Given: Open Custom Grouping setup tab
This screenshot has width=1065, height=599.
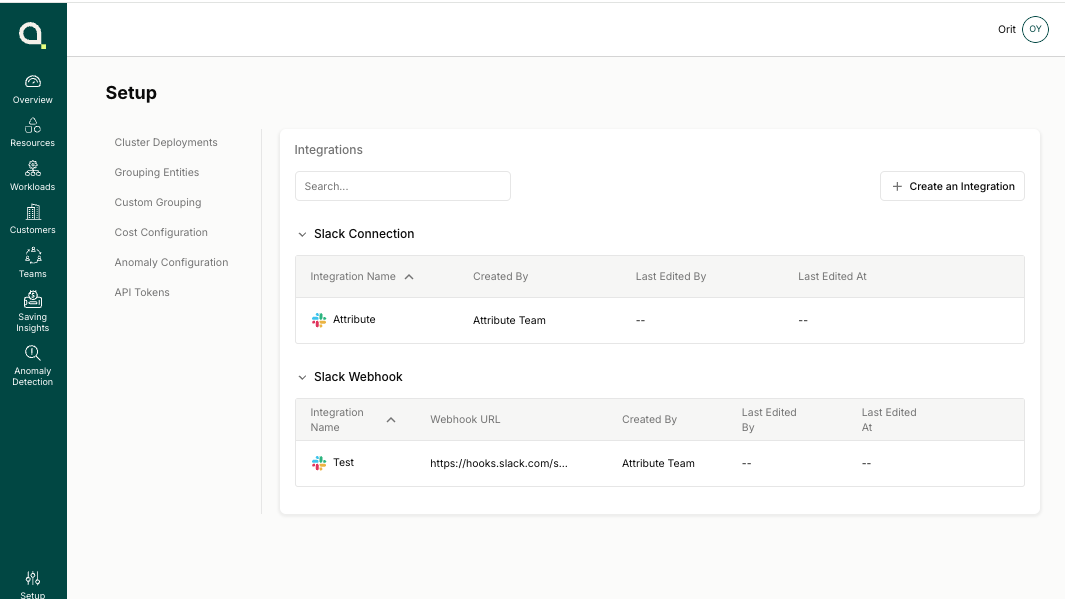Looking at the screenshot, I should pyautogui.click(x=158, y=202).
